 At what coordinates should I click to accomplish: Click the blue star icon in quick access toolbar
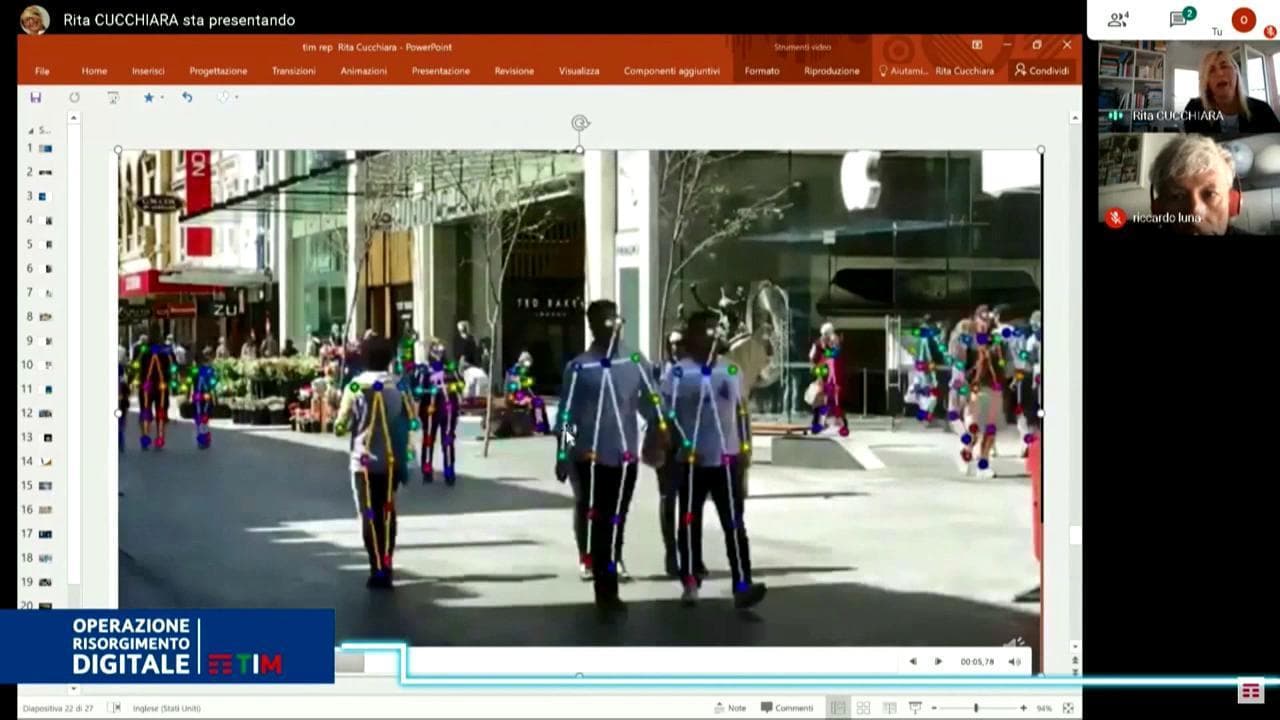[x=149, y=98]
